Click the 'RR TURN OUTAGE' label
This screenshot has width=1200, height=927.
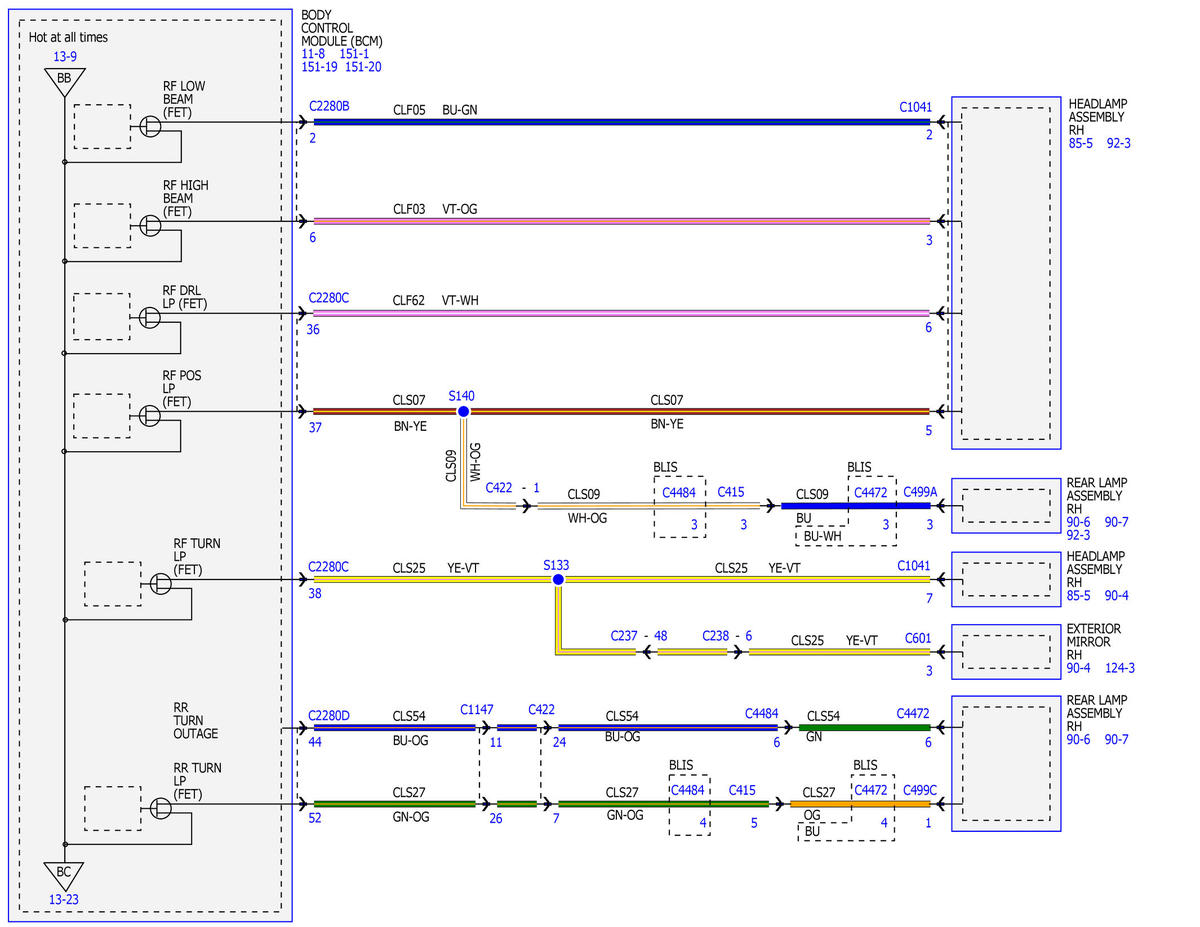[x=195, y=721]
